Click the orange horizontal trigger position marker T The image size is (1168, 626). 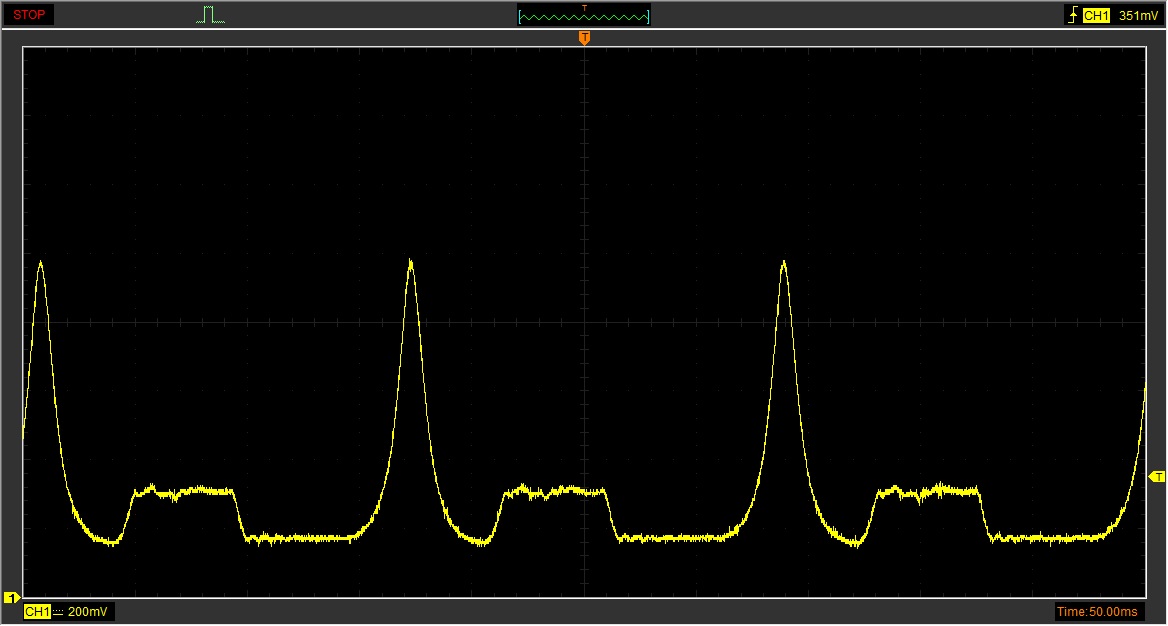585,38
